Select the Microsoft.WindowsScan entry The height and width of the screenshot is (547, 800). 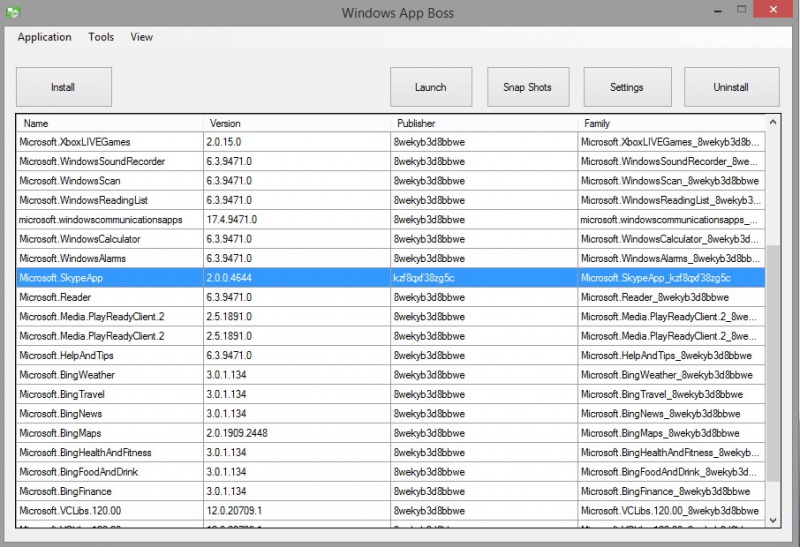(x=391, y=181)
